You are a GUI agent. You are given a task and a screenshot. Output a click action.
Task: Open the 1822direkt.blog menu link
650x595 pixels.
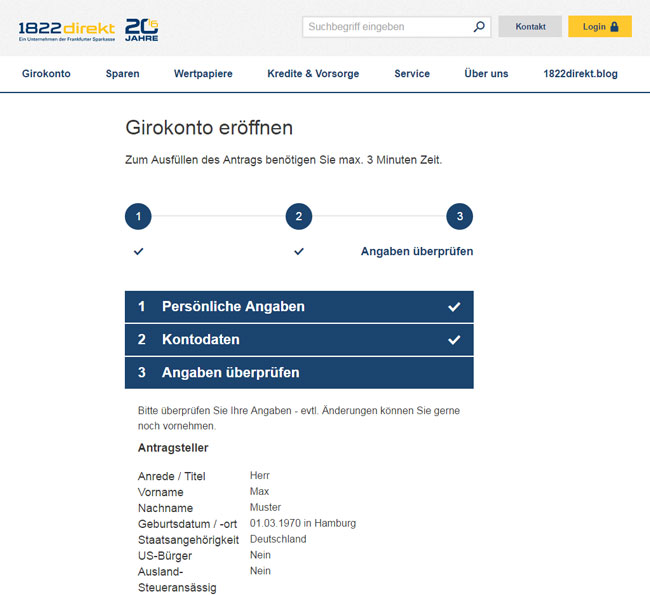point(580,74)
